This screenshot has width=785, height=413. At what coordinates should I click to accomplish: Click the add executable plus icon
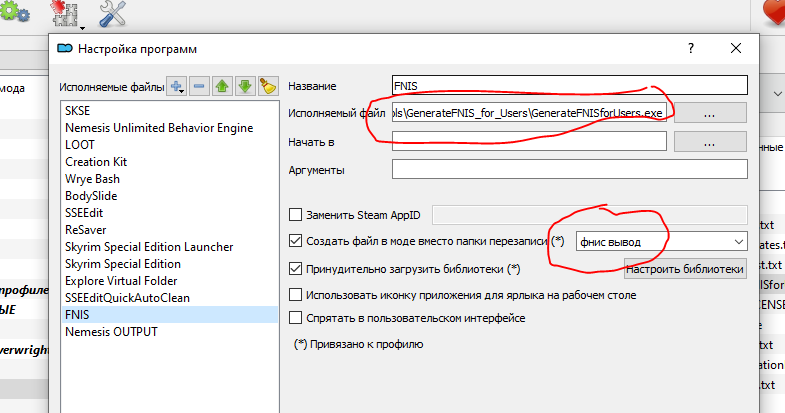click(x=178, y=87)
